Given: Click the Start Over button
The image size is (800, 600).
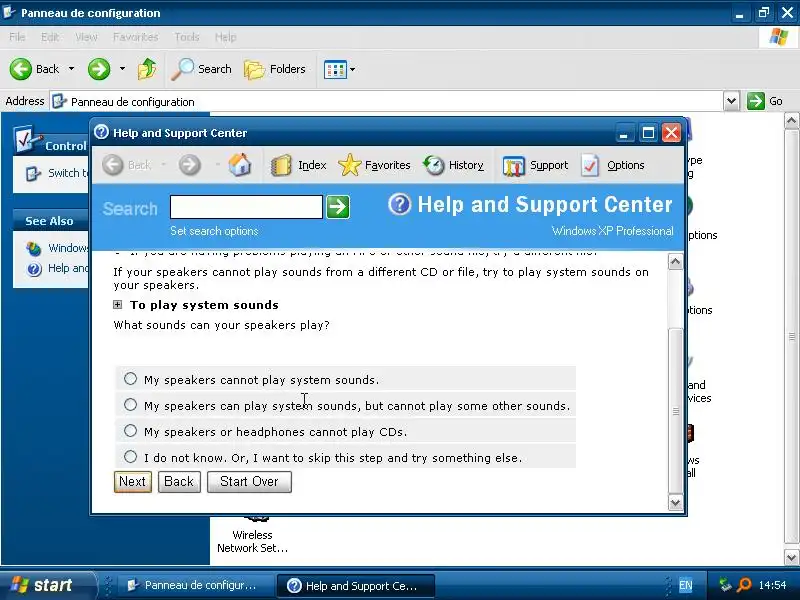Looking at the screenshot, I should [249, 482].
